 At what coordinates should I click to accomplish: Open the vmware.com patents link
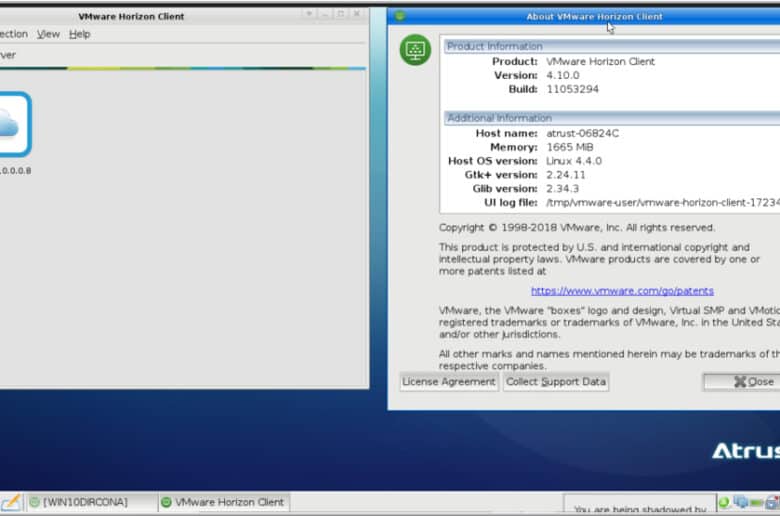(x=622, y=291)
